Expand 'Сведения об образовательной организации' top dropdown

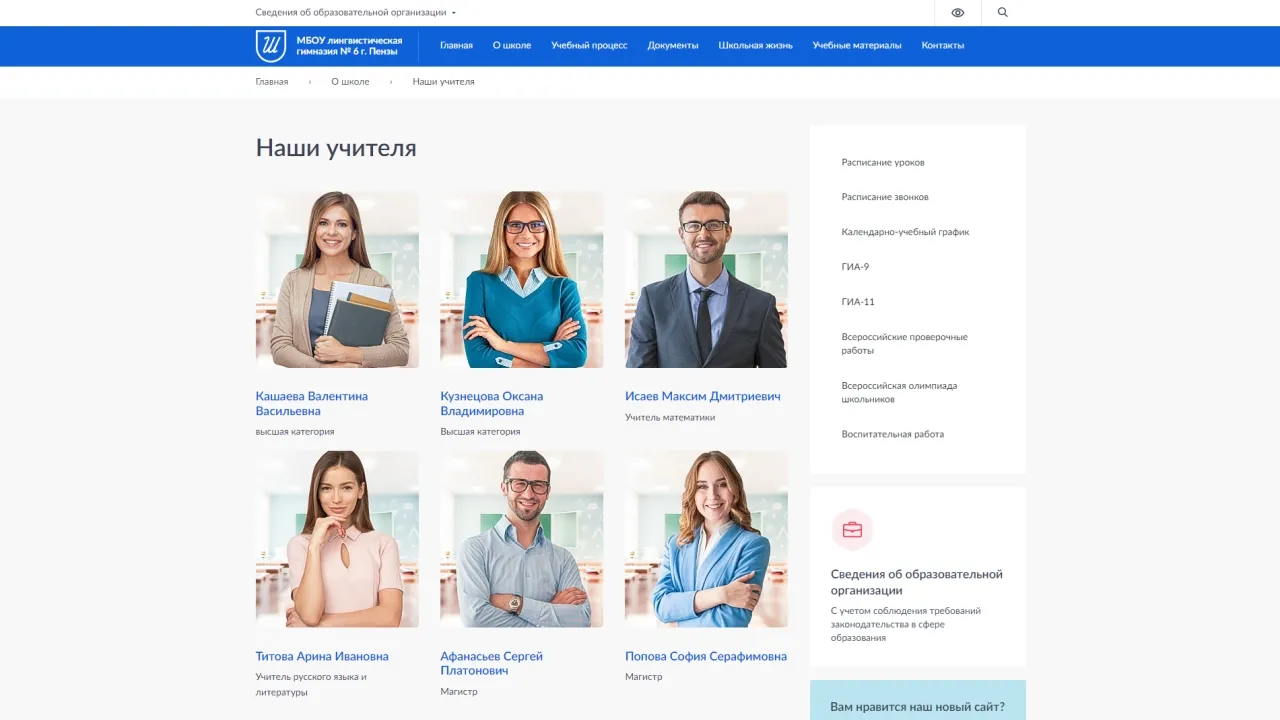pos(356,13)
